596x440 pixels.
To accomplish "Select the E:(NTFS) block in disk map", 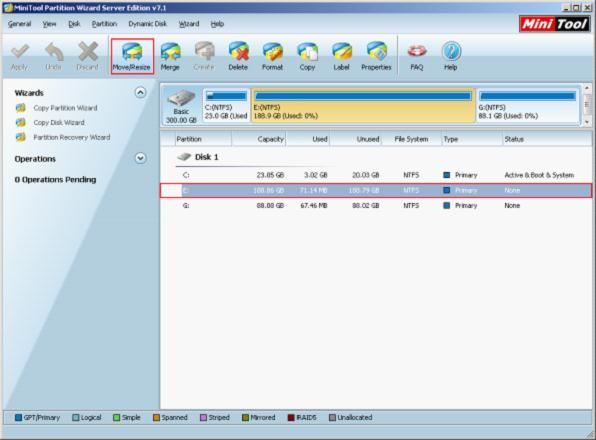I will pos(363,105).
